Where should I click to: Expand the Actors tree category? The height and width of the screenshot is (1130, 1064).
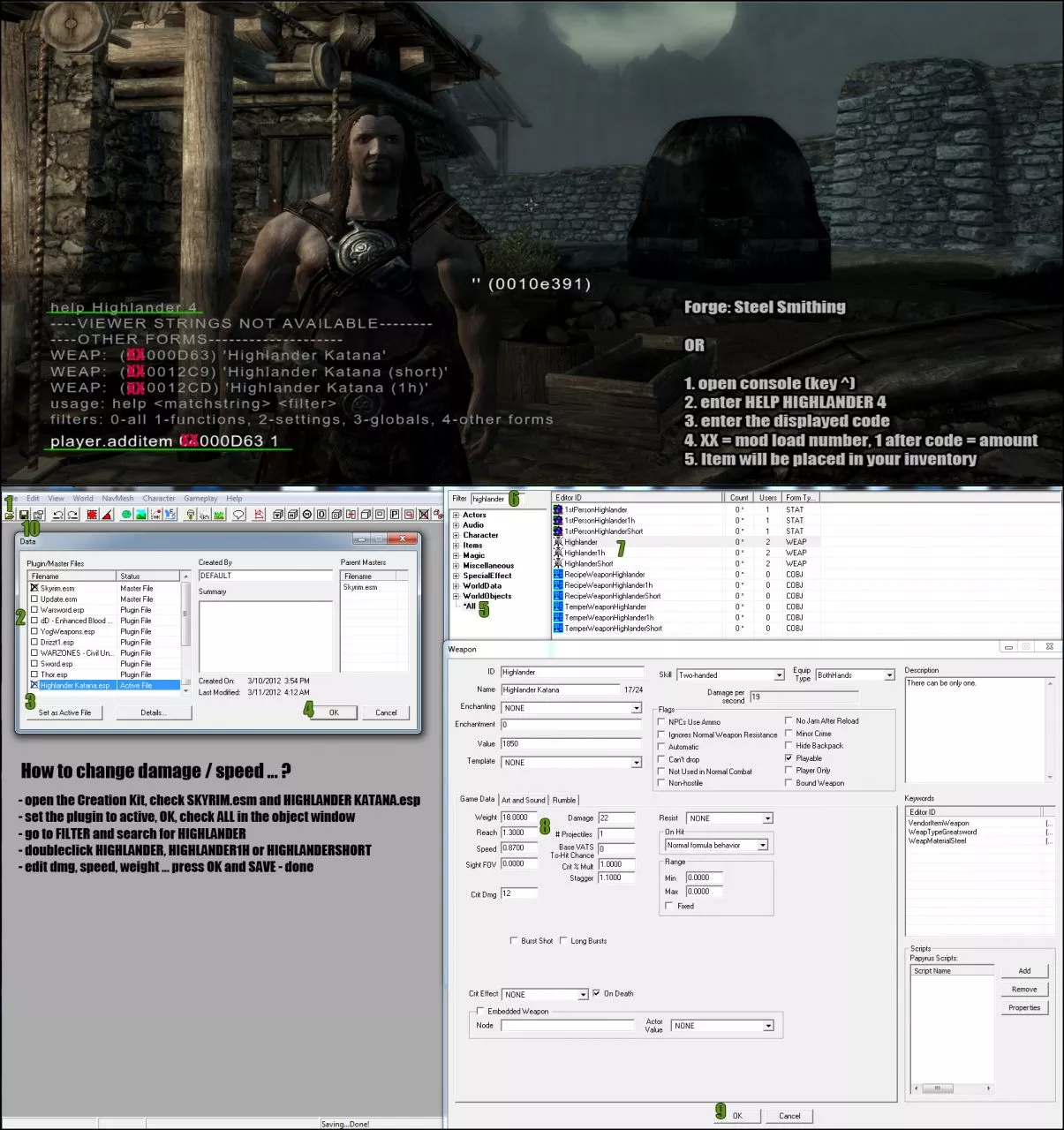pos(456,515)
